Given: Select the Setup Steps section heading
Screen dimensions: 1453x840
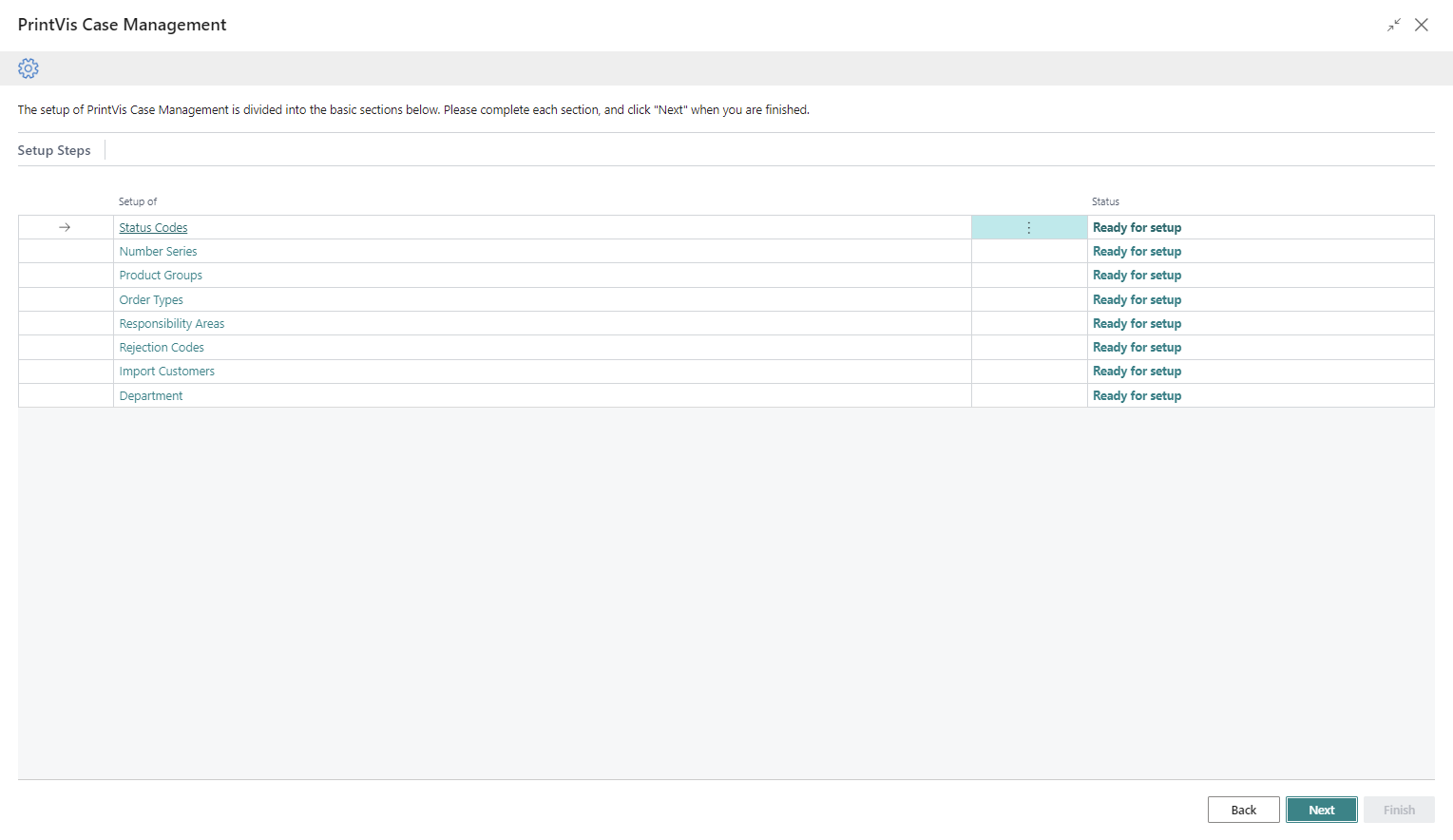Looking at the screenshot, I should click(54, 150).
